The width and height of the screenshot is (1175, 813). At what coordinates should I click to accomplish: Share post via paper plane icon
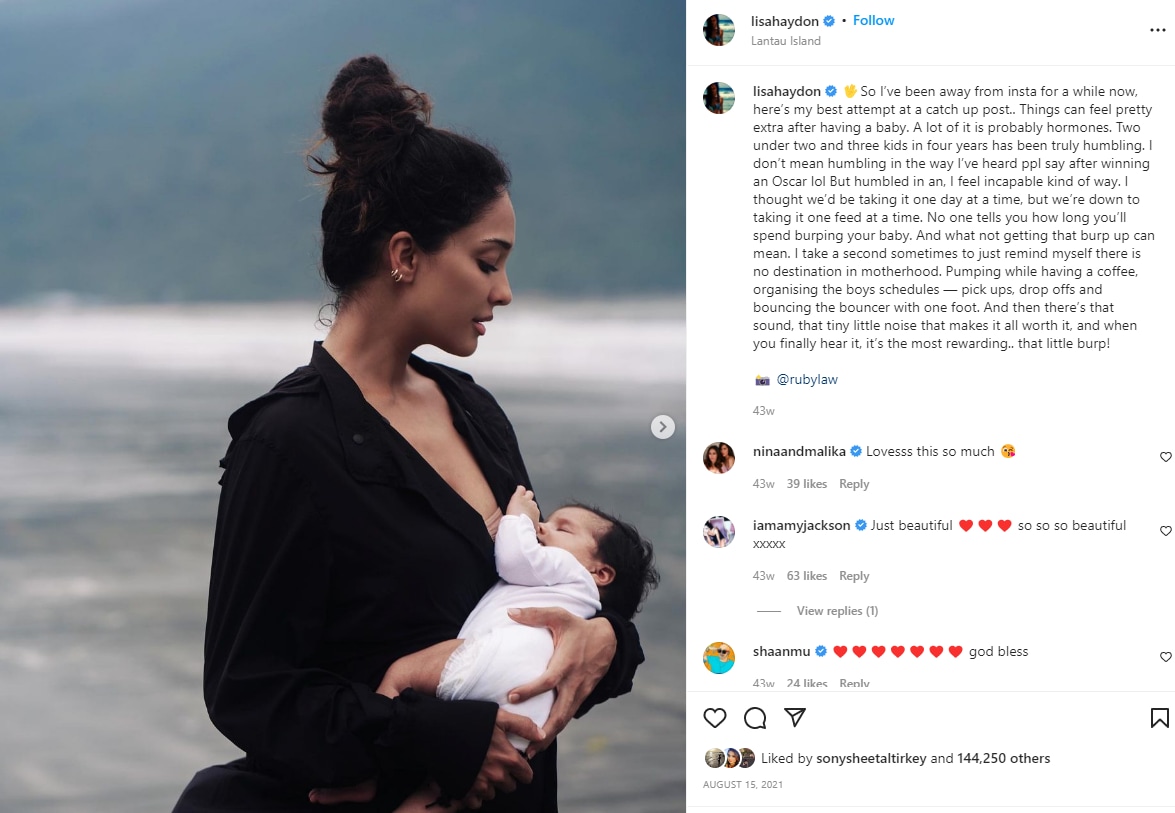point(794,718)
